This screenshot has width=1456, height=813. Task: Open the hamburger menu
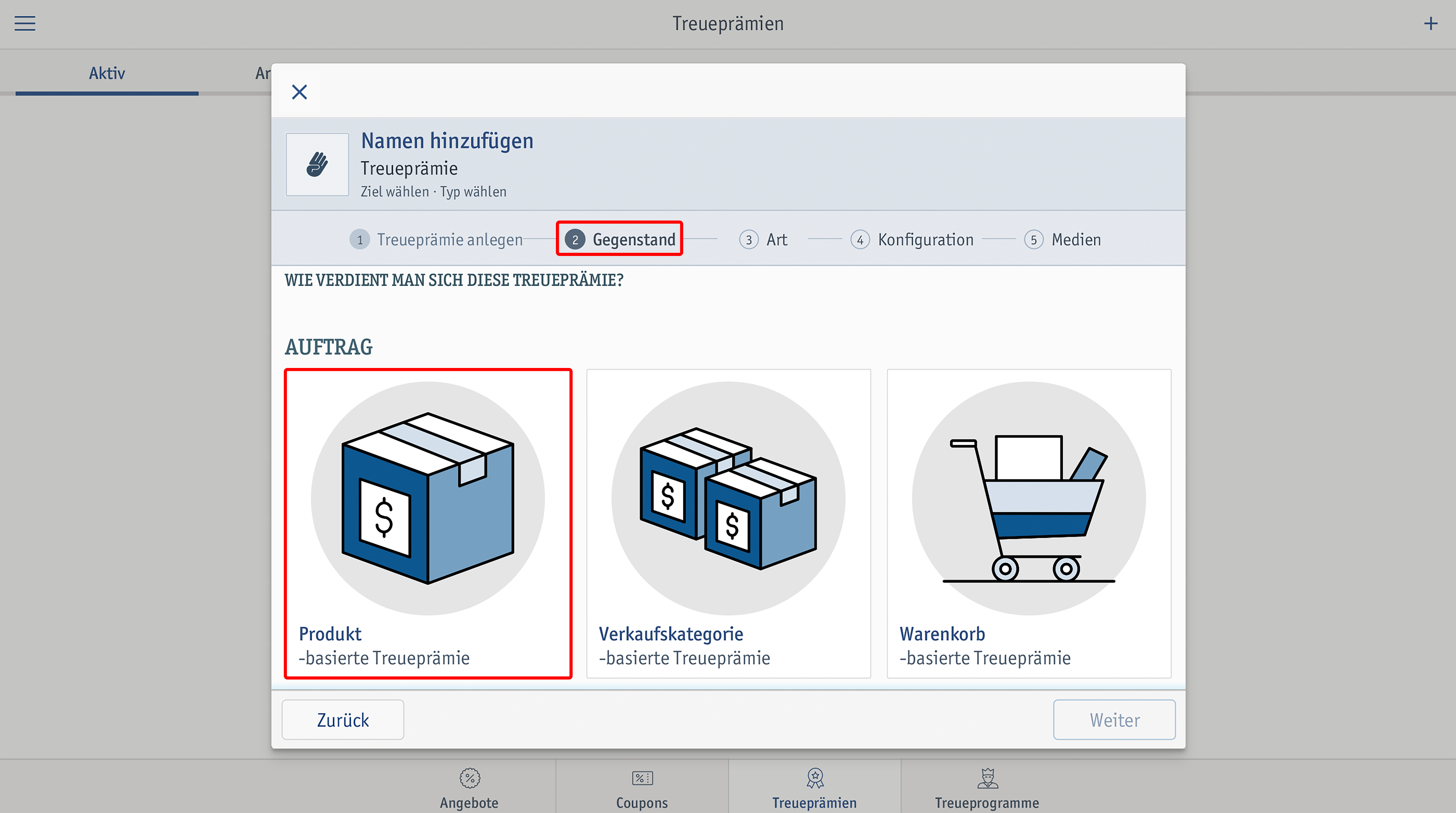coord(25,23)
